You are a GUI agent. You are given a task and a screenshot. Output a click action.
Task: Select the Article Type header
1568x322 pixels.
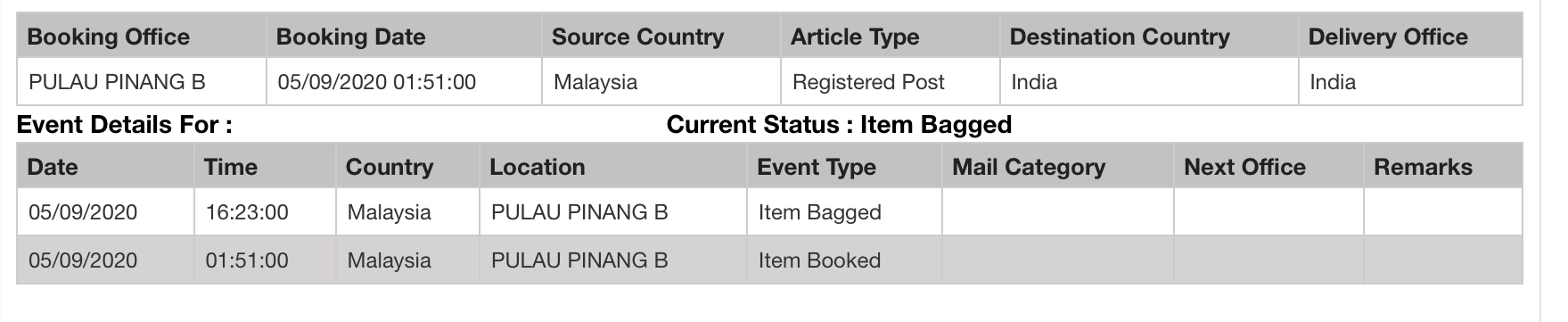(891, 37)
